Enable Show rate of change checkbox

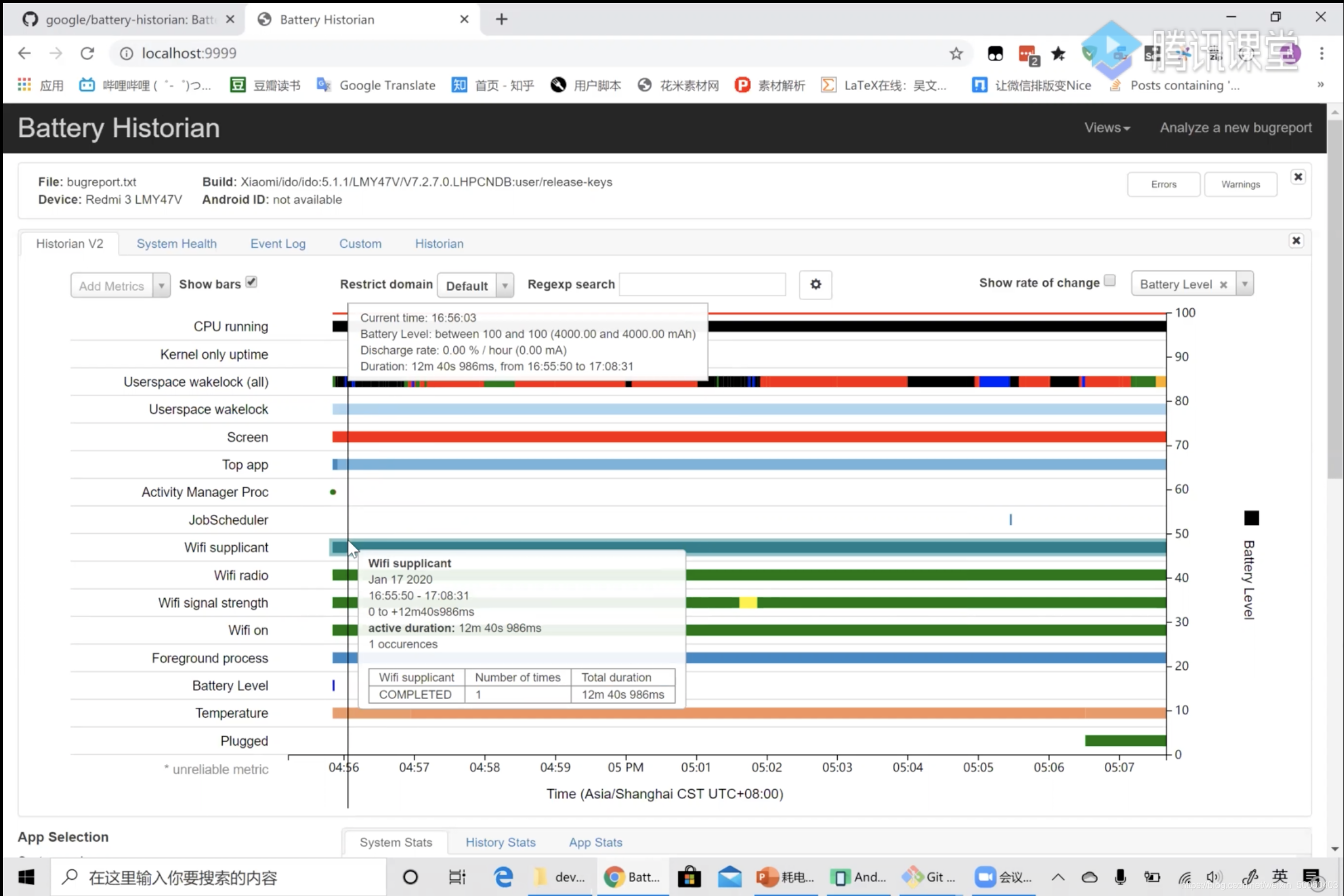point(1110,281)
